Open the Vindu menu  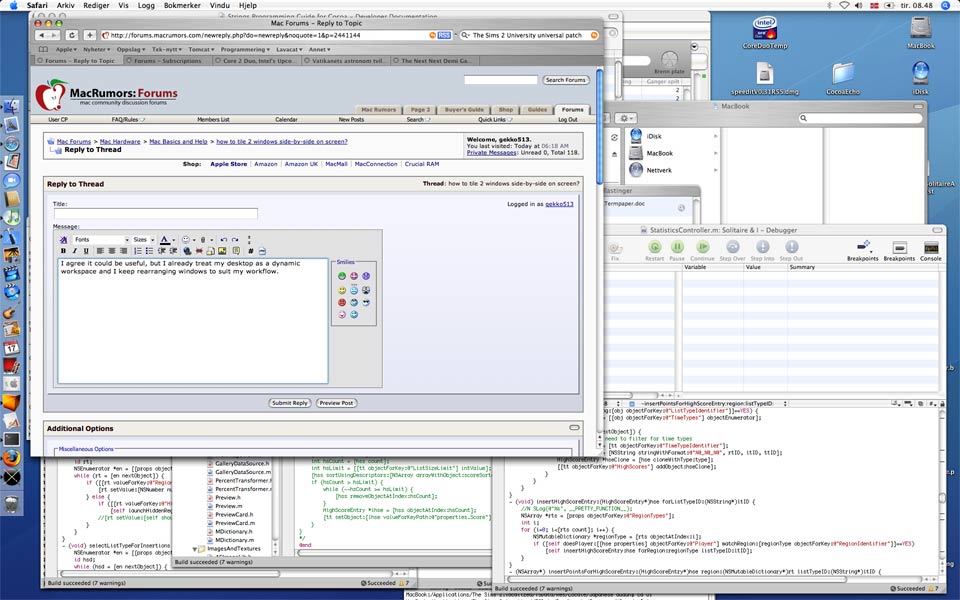pos(219,5)
